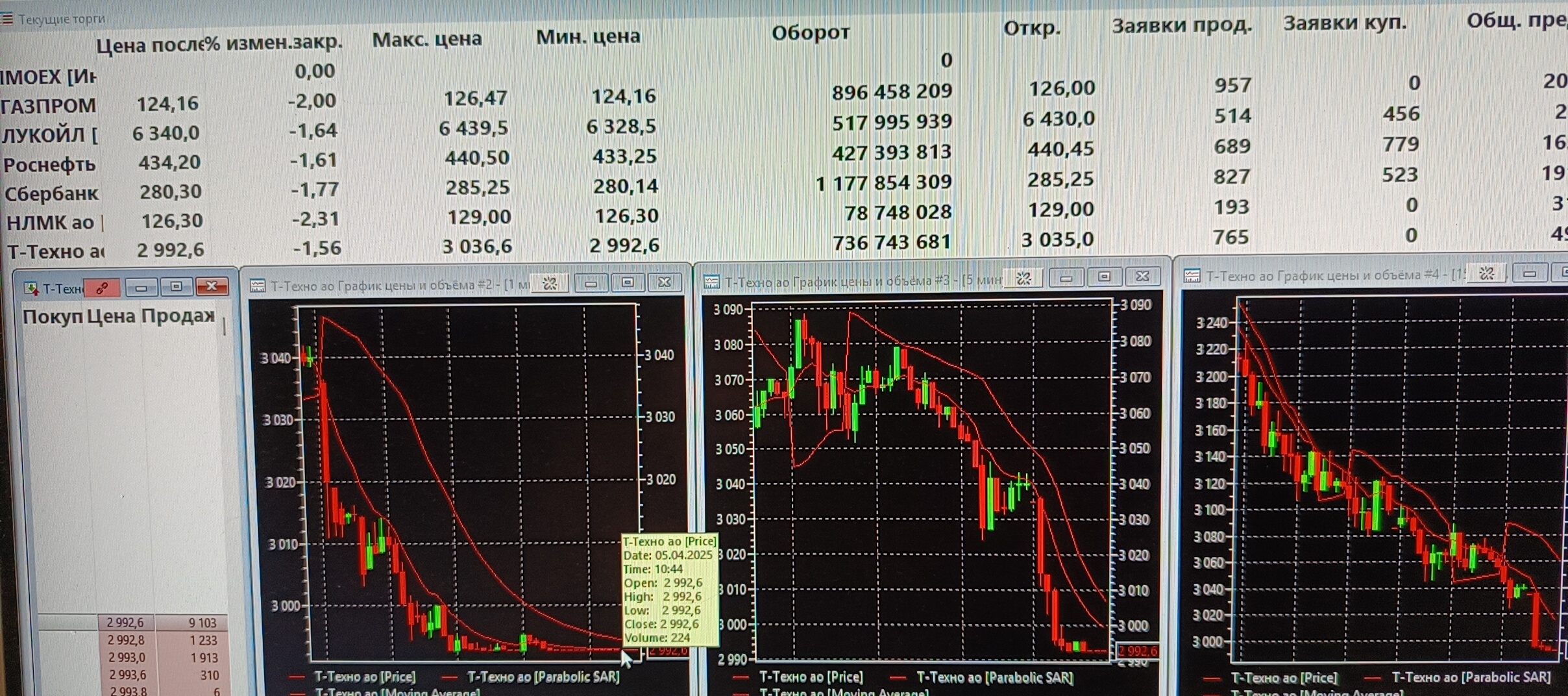Open the Текущие торги window menu icon
This screenshot has width=1568, height=696.
(6, 18)
